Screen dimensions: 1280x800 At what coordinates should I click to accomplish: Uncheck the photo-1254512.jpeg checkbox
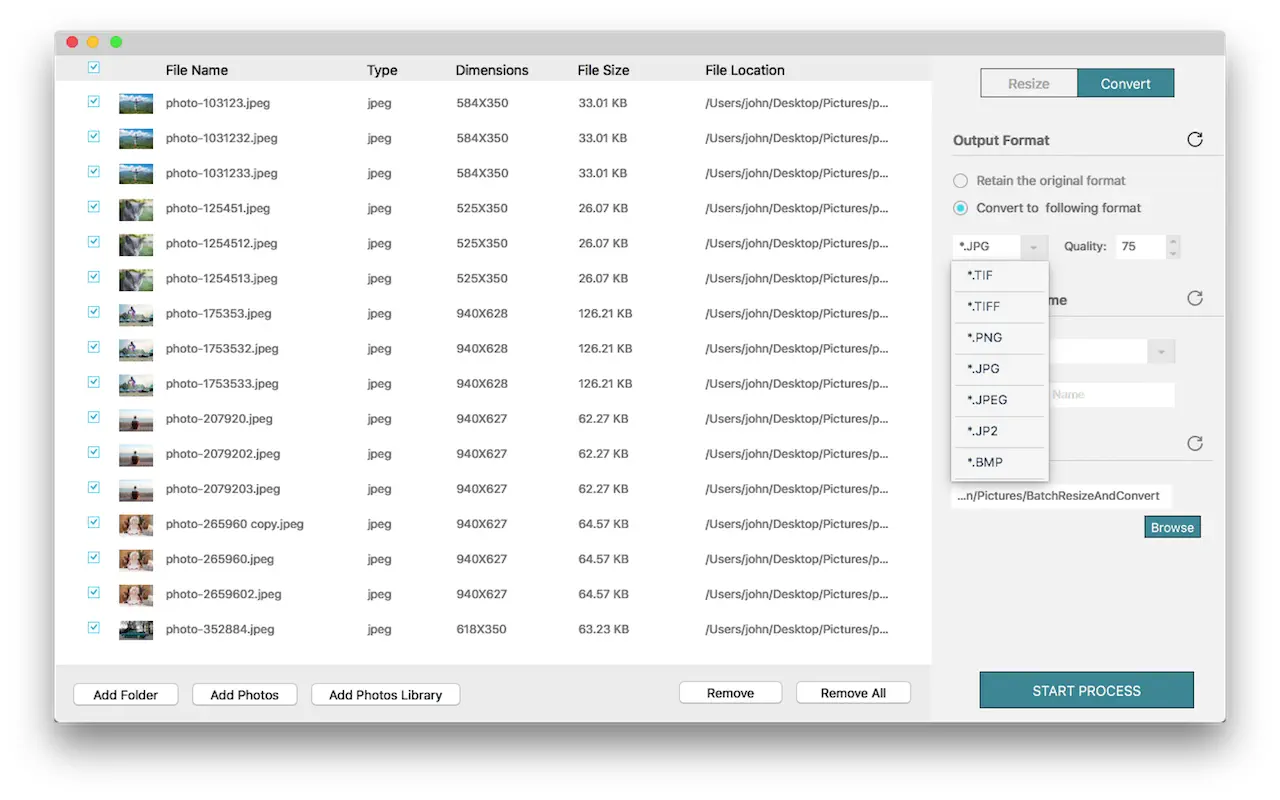[94, 242]
